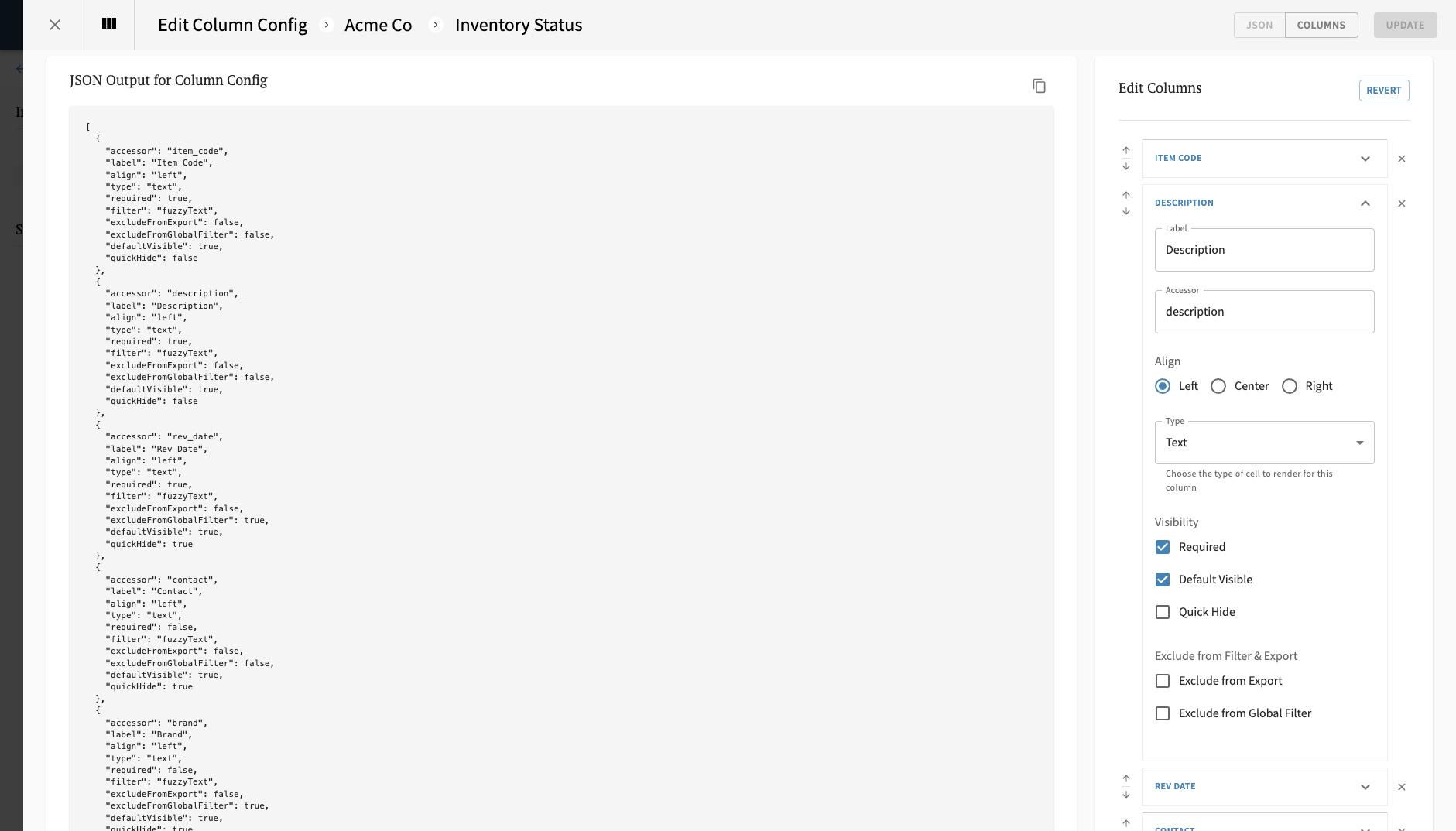This screenshot has width=1456, height=831.
Task: Uncheck Required for Description
Action: [x=1162, y=547]
